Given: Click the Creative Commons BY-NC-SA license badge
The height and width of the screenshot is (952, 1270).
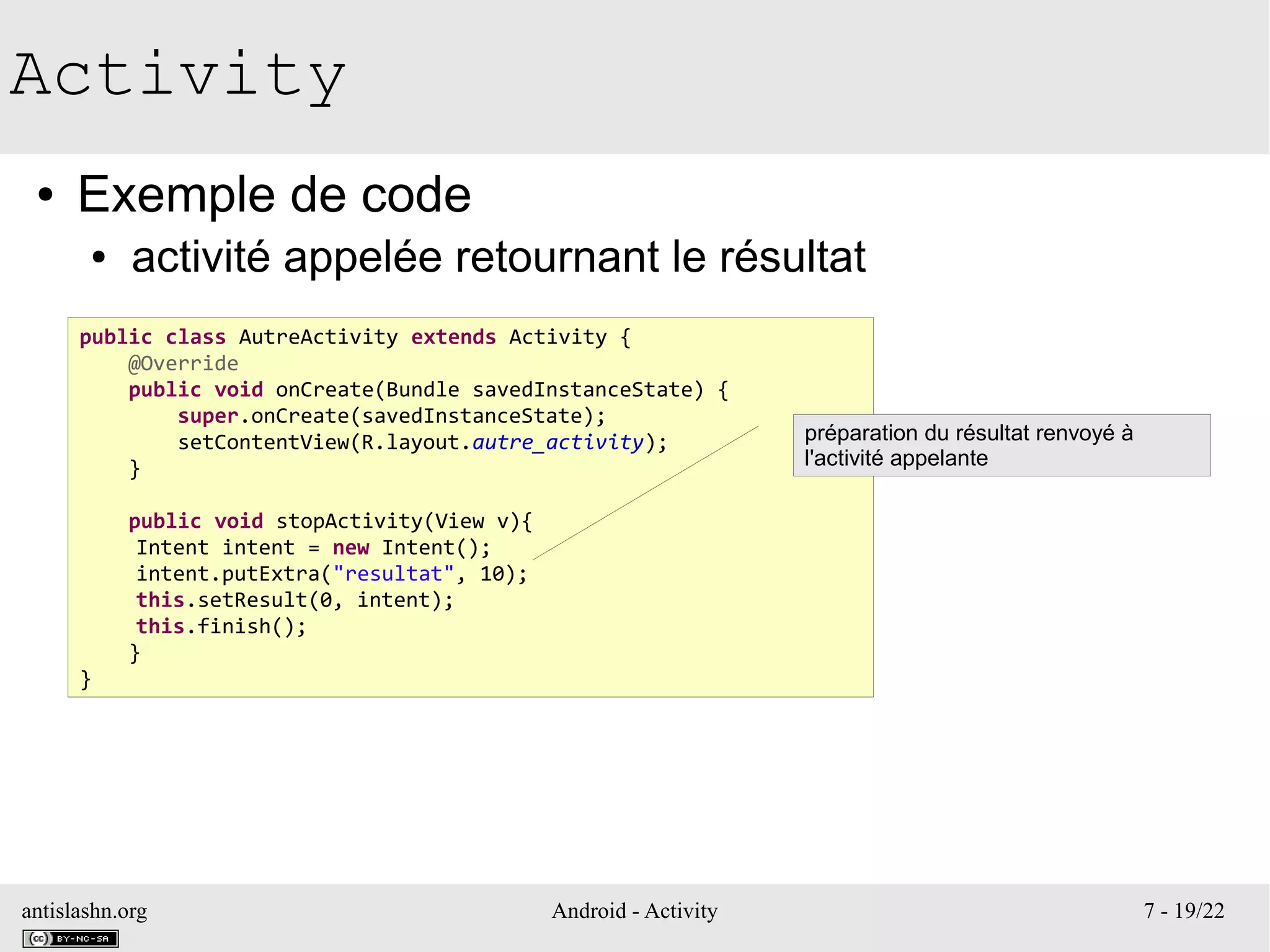Looking at the screenshot, I should click(71, 938).
